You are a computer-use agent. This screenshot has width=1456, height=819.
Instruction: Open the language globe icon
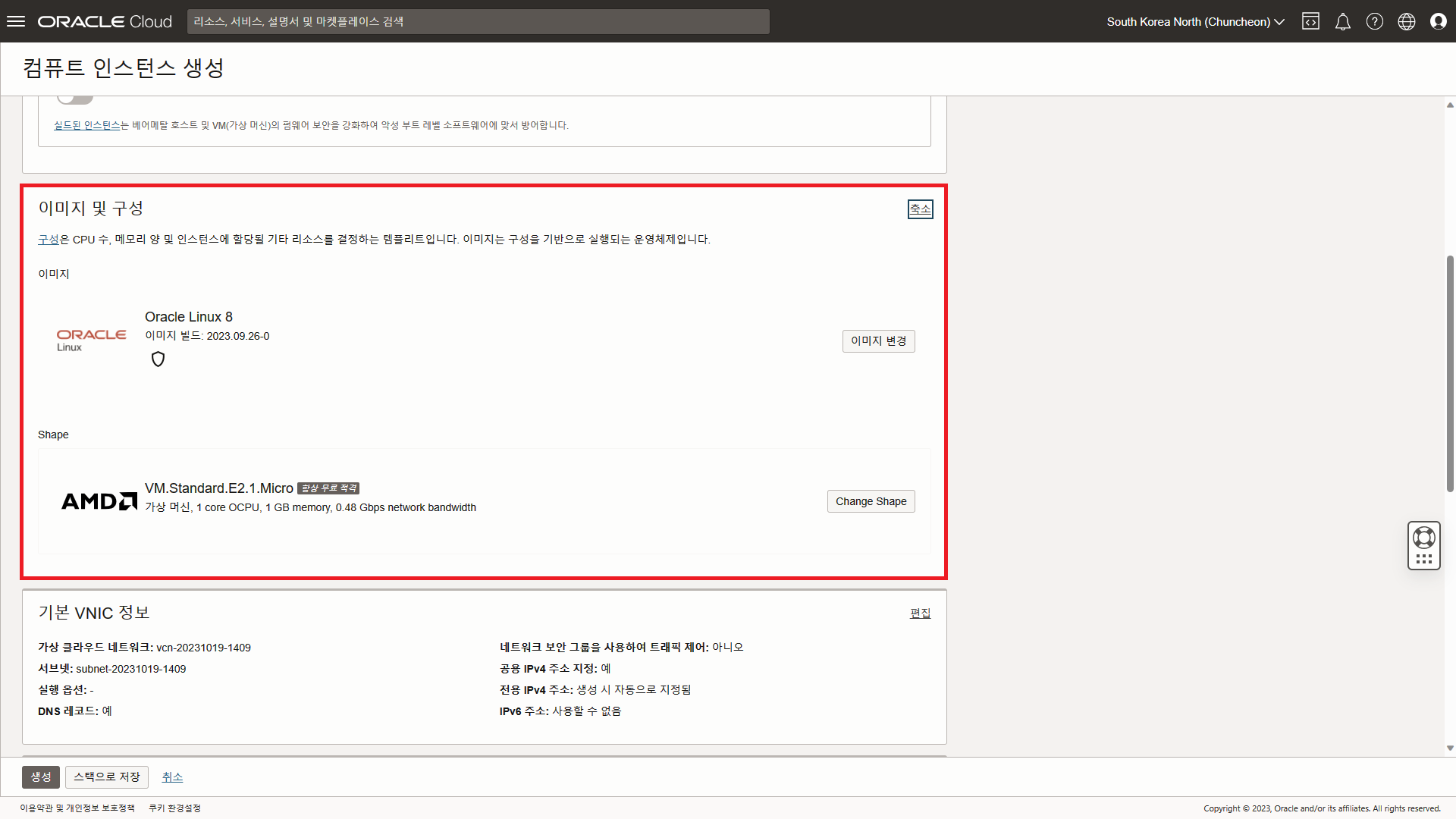click(1406, 21)
